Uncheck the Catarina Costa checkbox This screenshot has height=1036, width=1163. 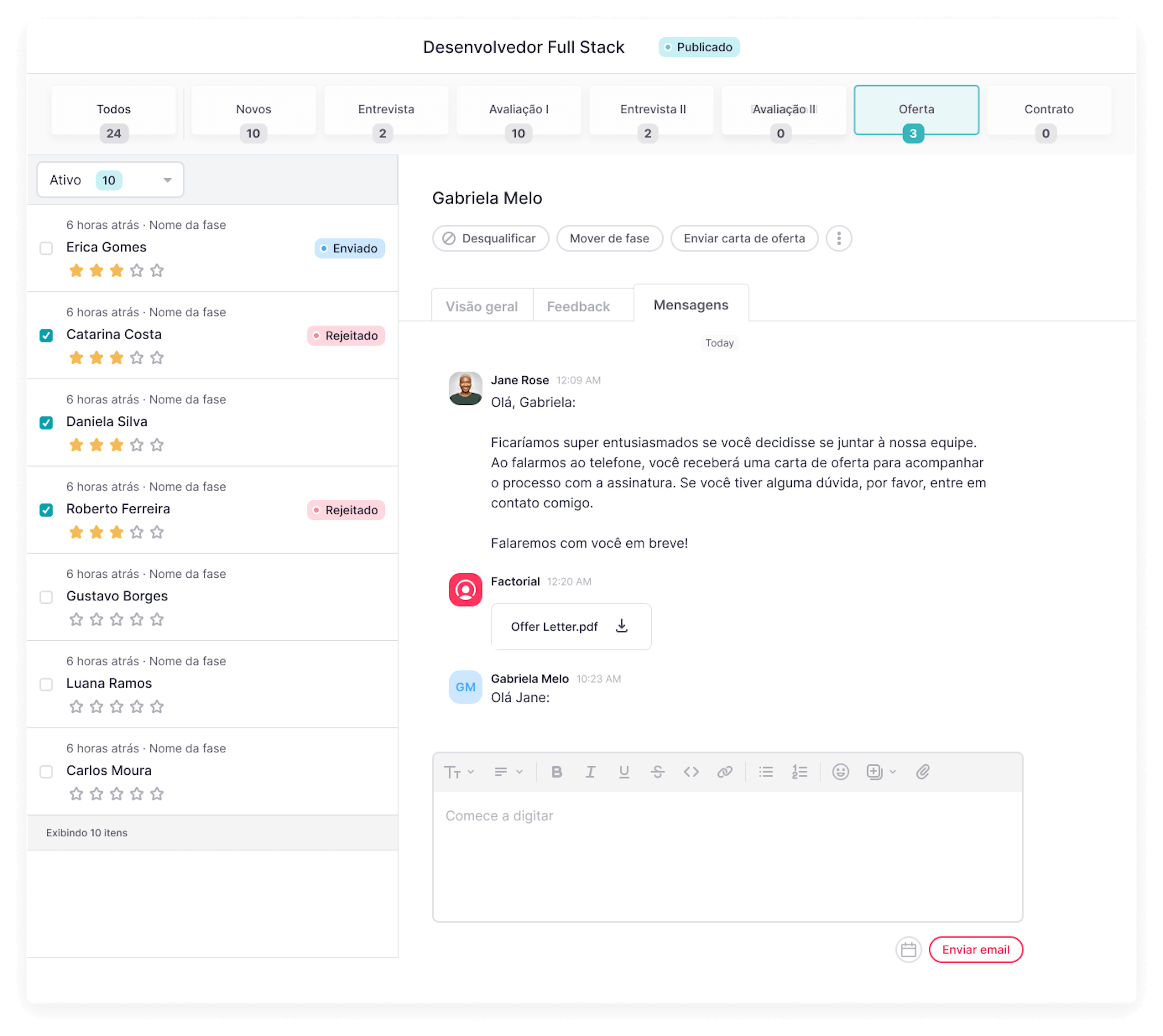coord(46,335)
